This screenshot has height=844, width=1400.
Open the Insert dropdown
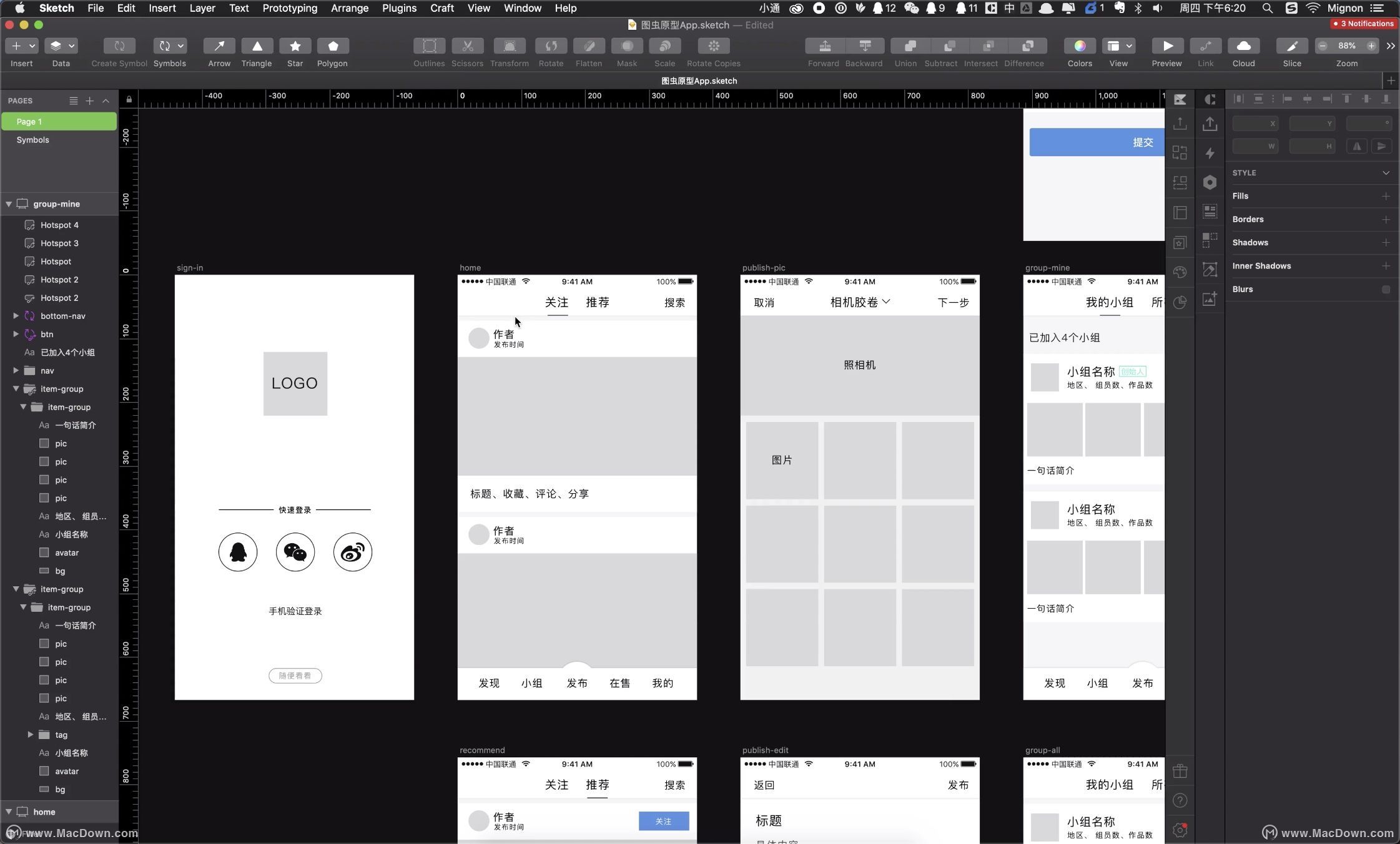(21, 46)
